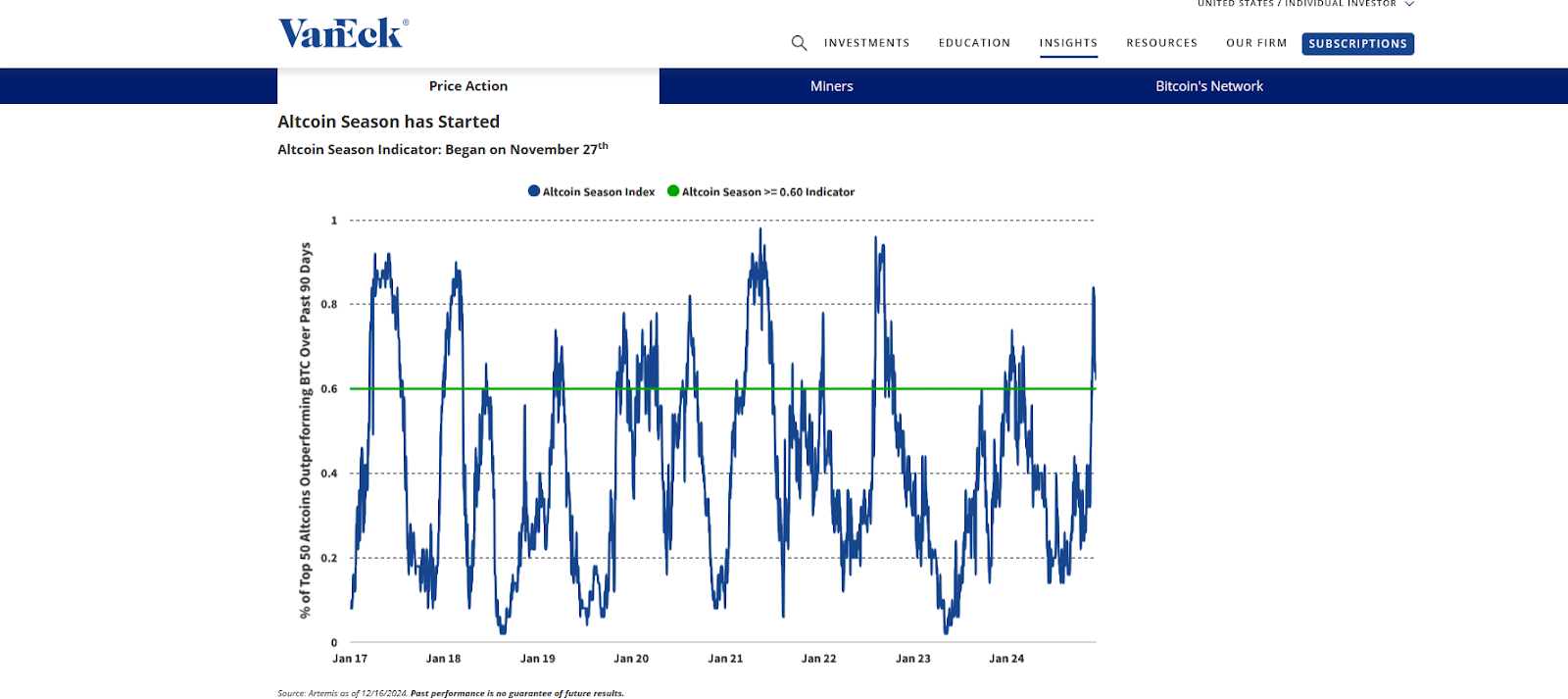Open the Insights menu

[x=1068, y=43]
